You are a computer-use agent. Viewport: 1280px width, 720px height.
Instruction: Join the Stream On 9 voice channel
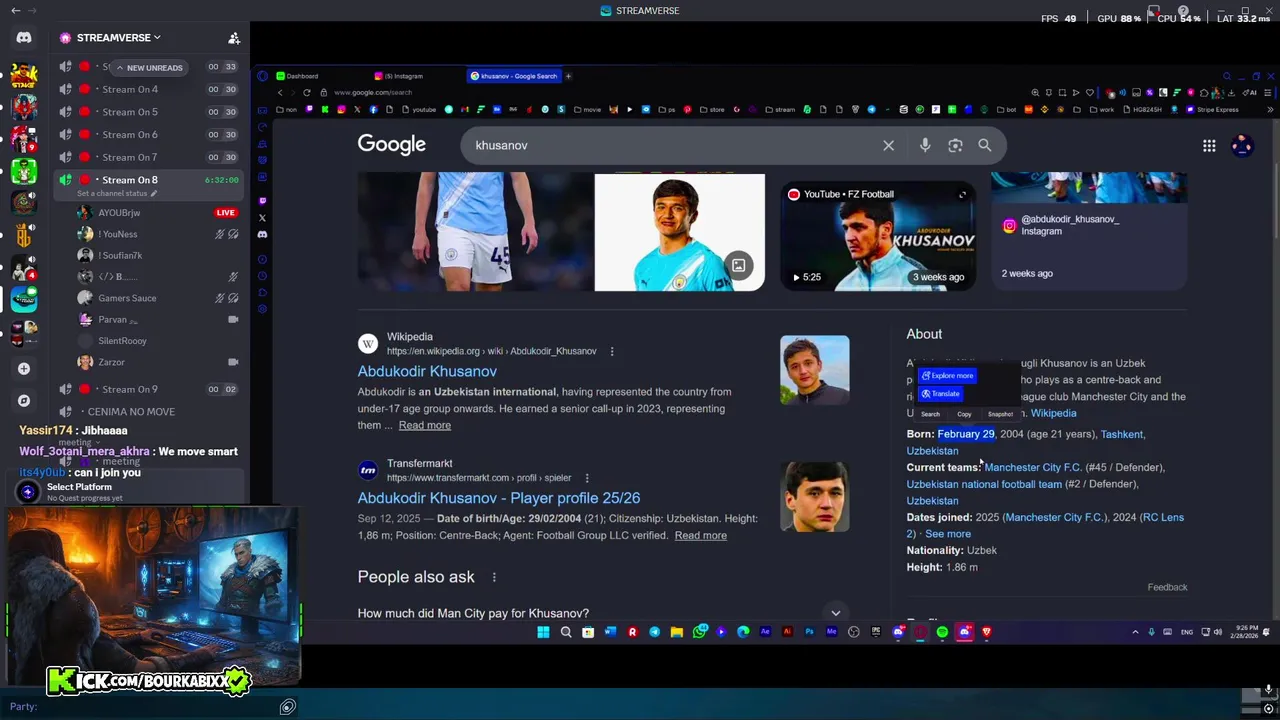point(147,389)
